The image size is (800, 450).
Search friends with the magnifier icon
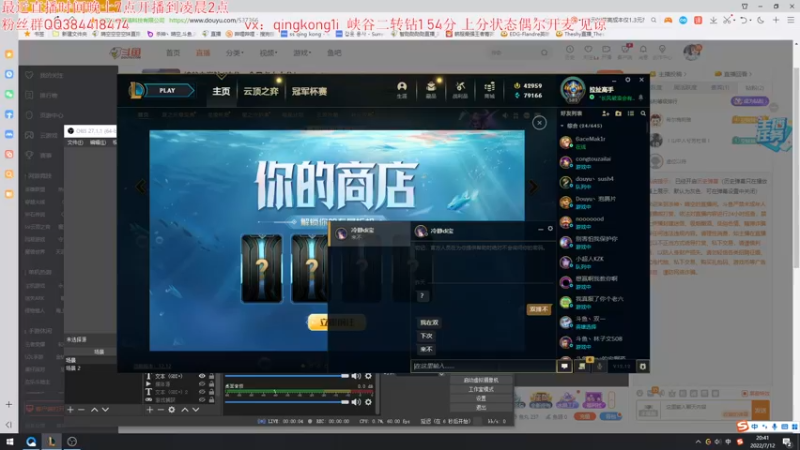click(x=643, y=113)
